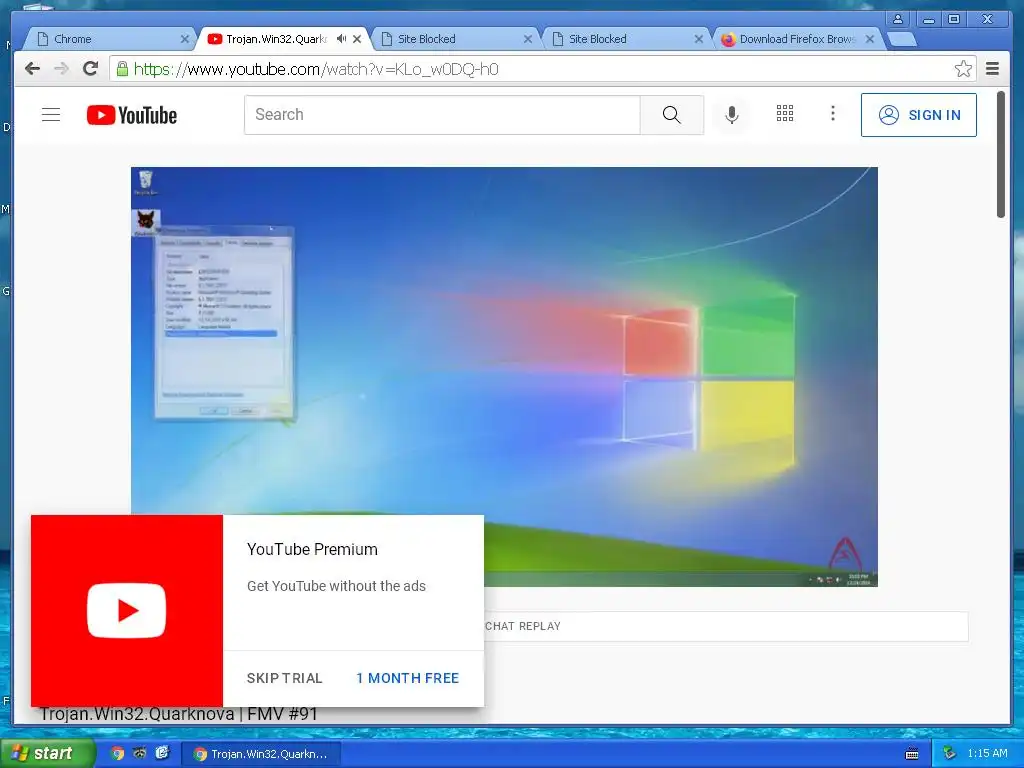Click the YouTube Premium heading text
The width and height of the screenshot is (1024, 768).
coord(312,549)
